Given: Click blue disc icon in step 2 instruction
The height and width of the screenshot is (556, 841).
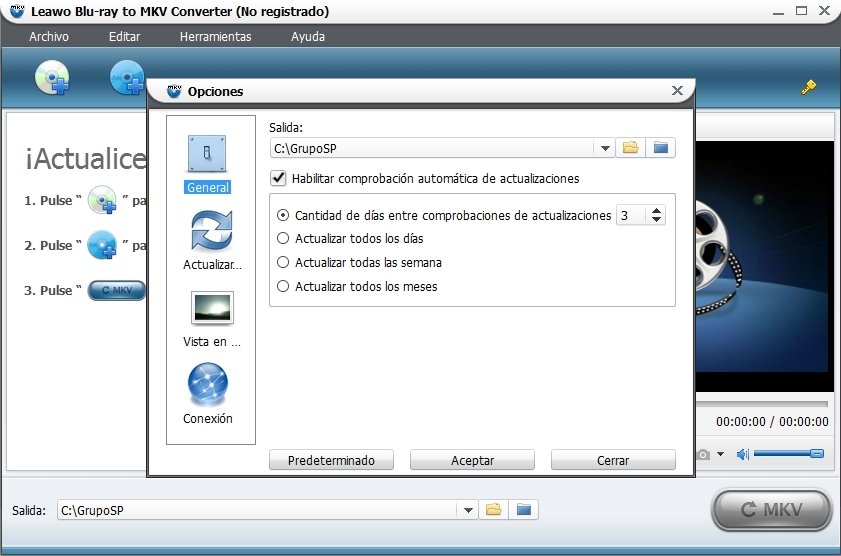Looking at the screenshot, I should pyautogui.click(x=102, y=244).
